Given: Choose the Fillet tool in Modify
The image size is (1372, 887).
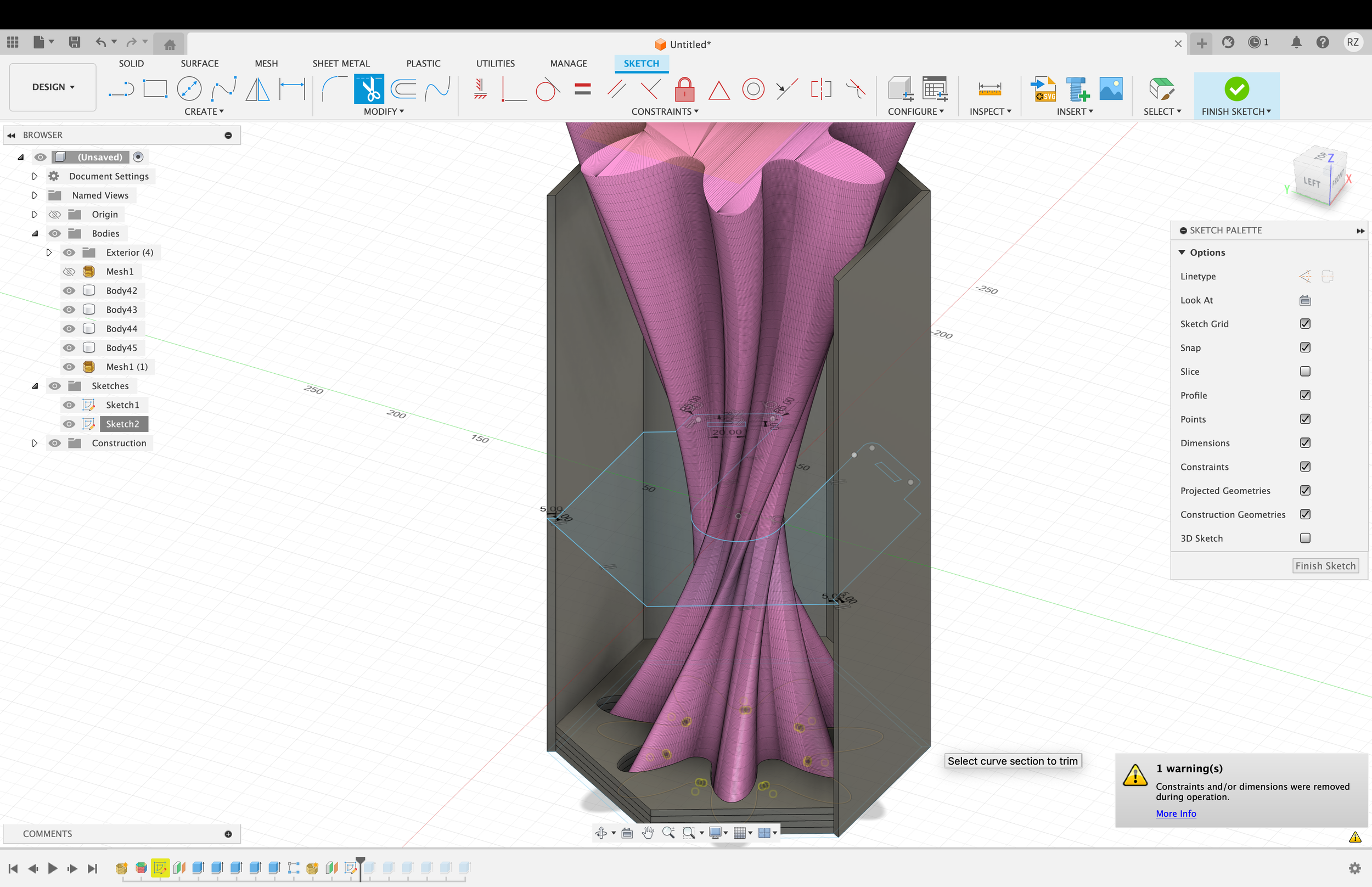Looking at the screenshot, I should pyautogui.click(x=334, y=89).
